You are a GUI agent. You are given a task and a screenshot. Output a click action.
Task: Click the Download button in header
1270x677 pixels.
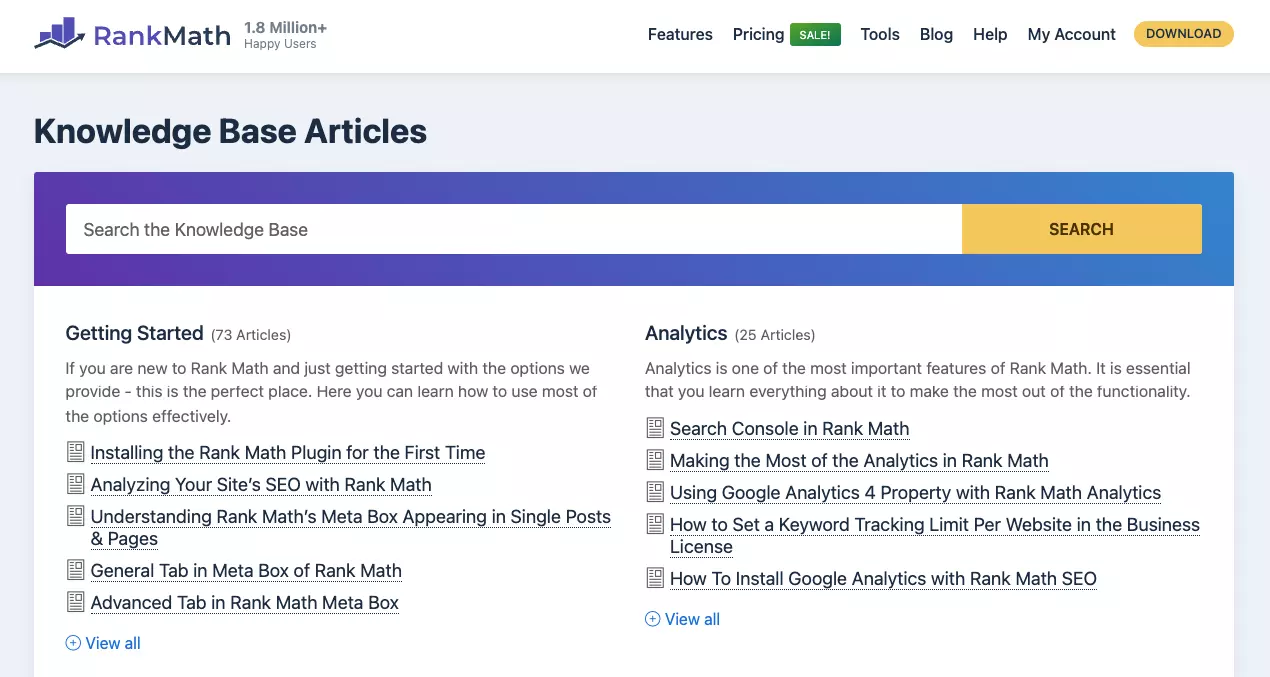coord(1183,34)
